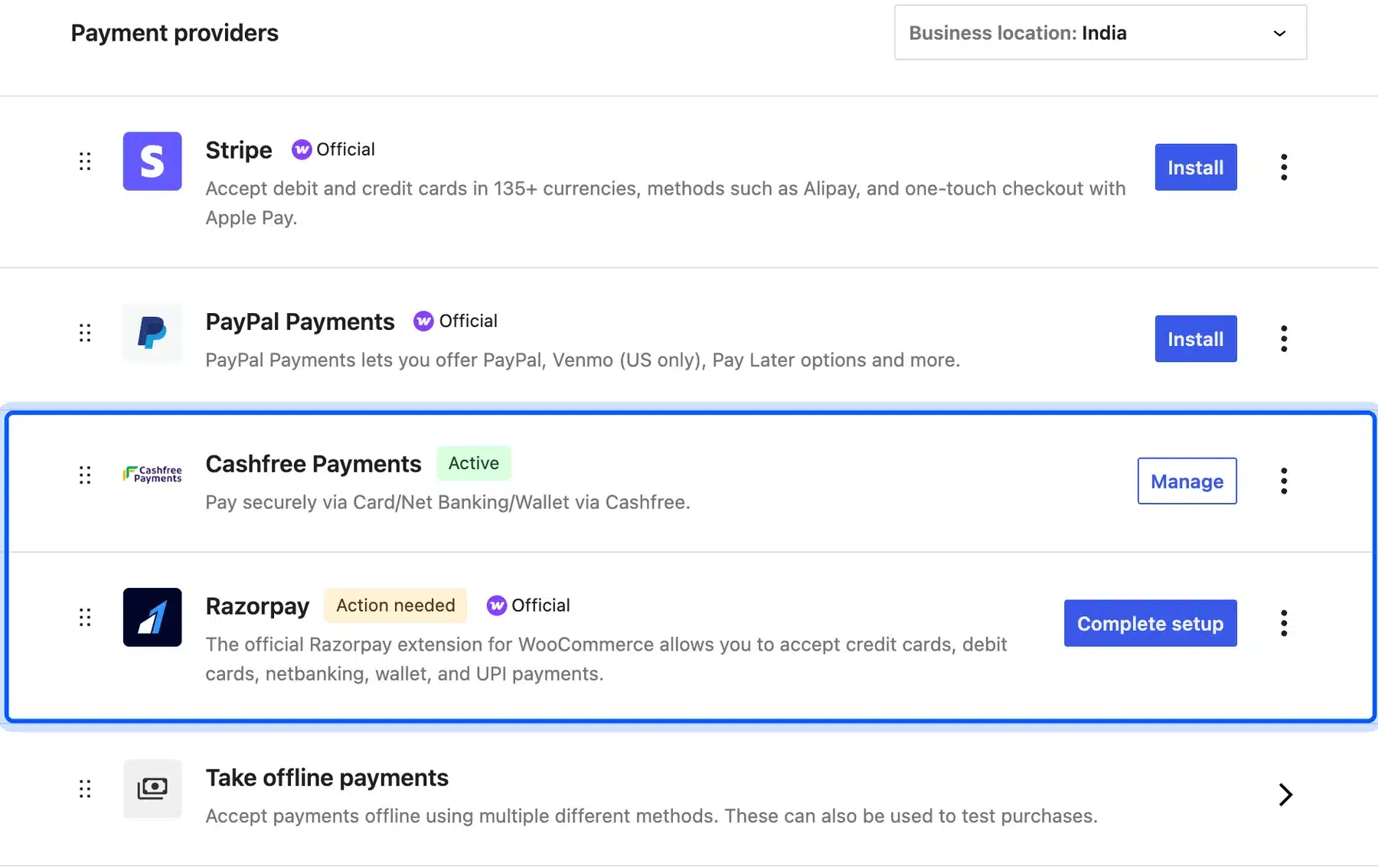The width and height of the screenshot is (1378, 868).
Task: Click the Razorpay logo icon
Action: point(152,617)
